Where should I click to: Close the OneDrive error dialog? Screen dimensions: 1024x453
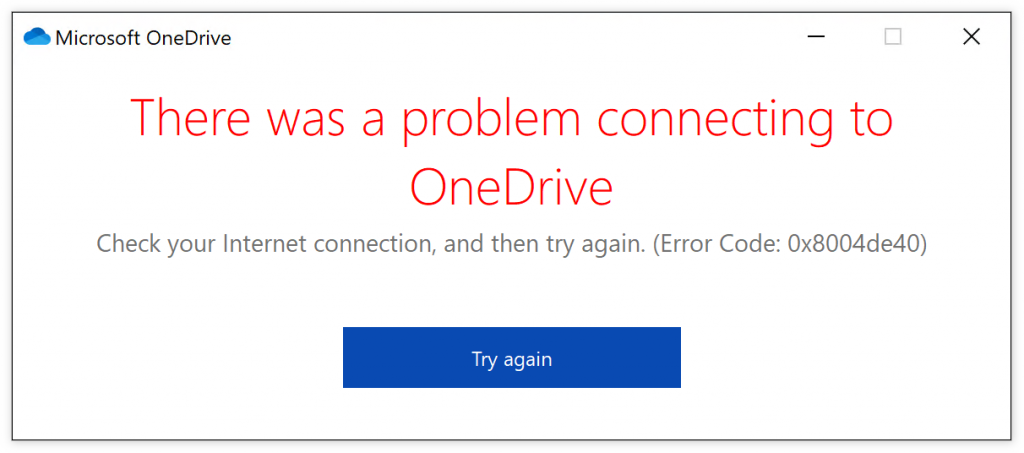(x=971, y=37)
